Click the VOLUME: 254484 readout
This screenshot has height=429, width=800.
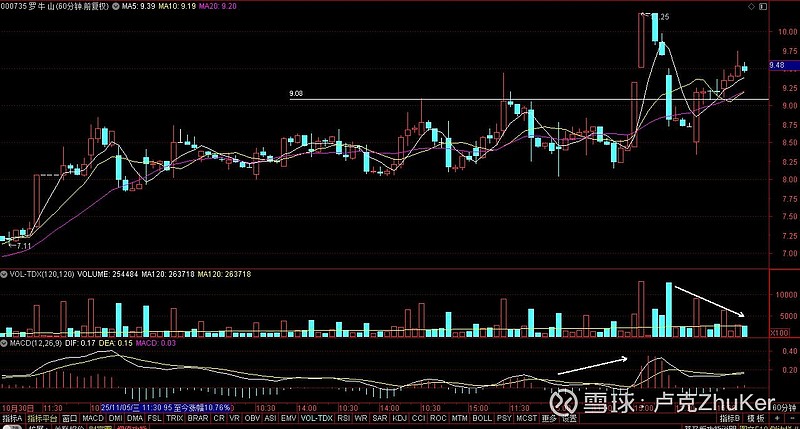(x=108, y=274)
